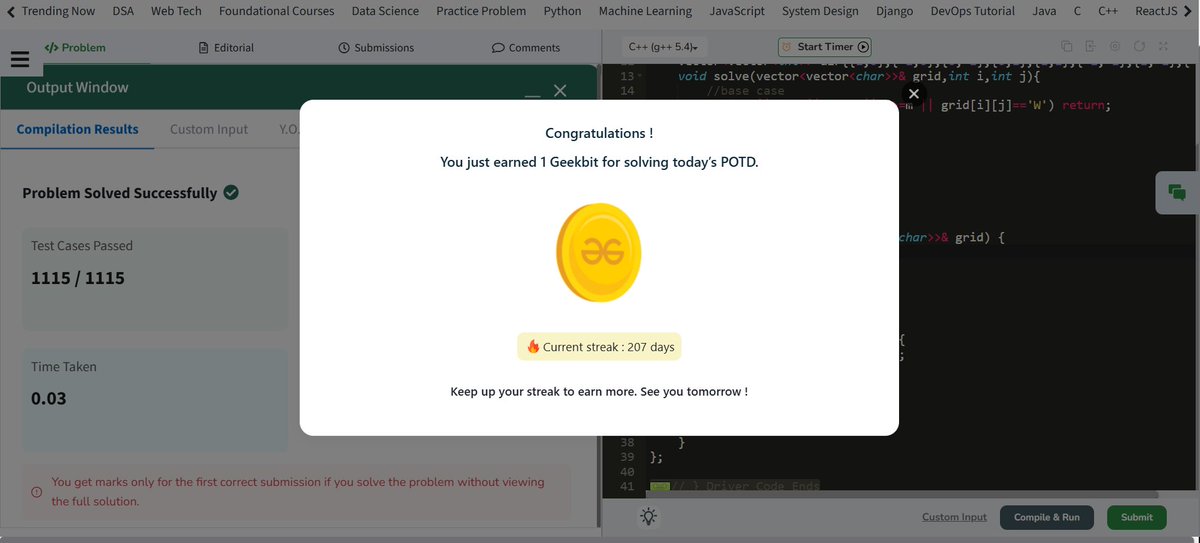Open the Submissions tab

[376, 47]
